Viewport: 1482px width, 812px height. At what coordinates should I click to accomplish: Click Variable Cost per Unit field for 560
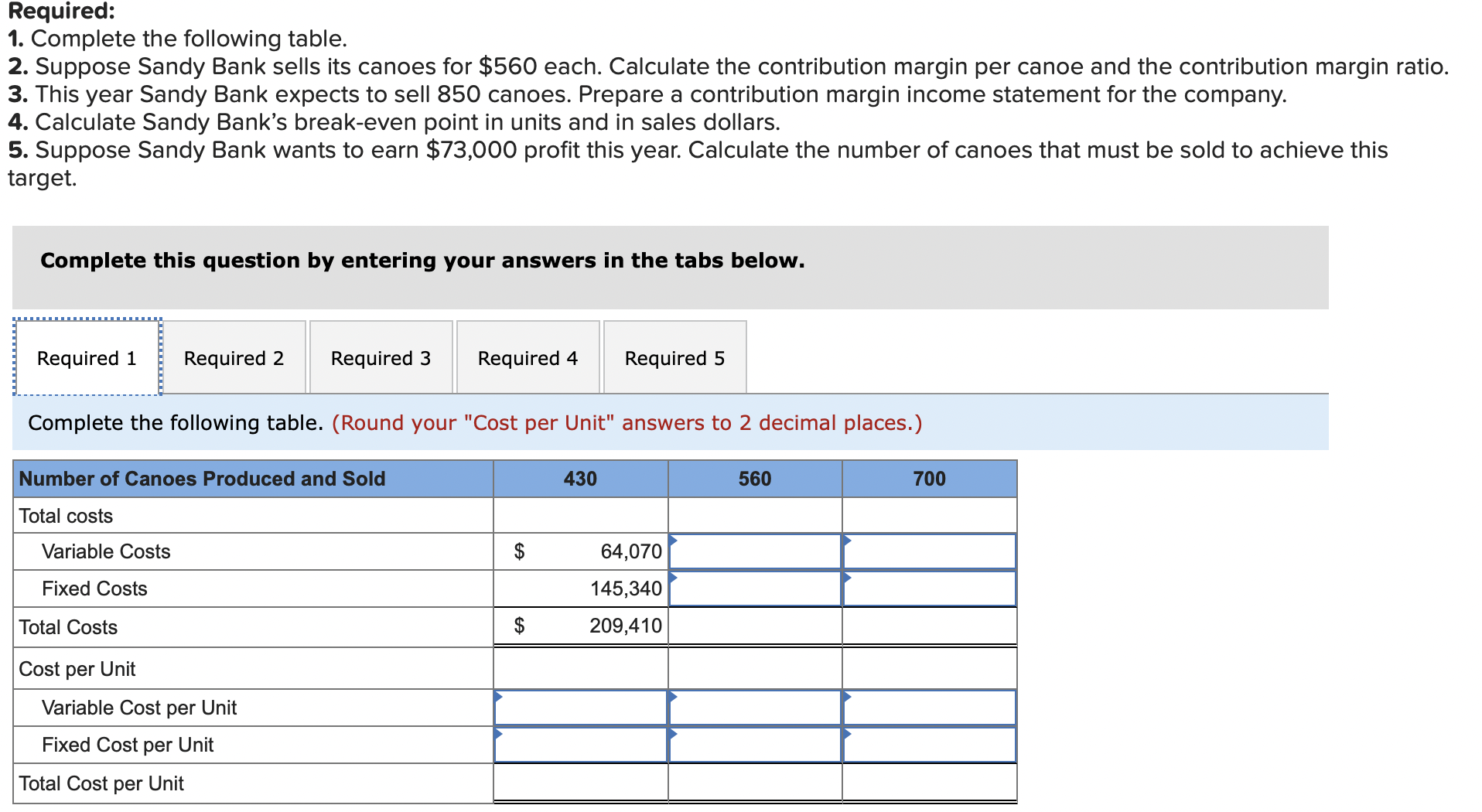tap(754, 707)
